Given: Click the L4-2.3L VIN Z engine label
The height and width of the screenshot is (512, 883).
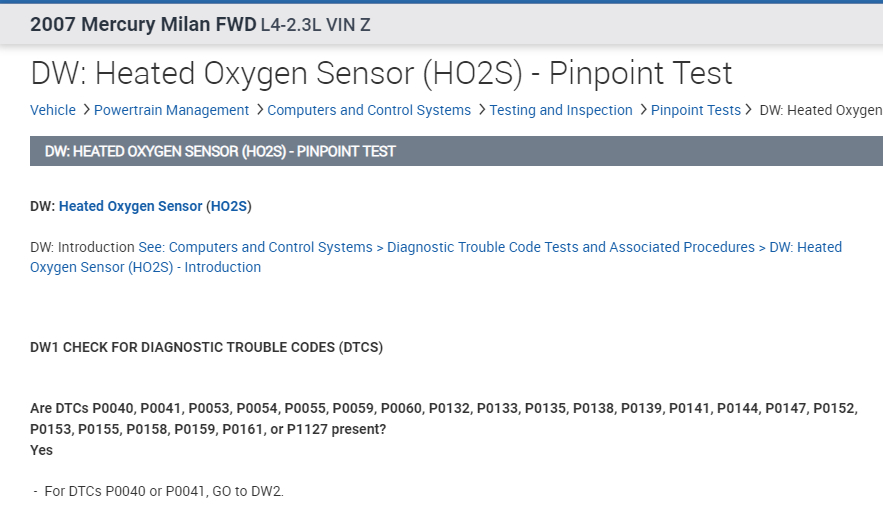Looking at the screenshot, I should pyautogui.click(x=315, y=24).
